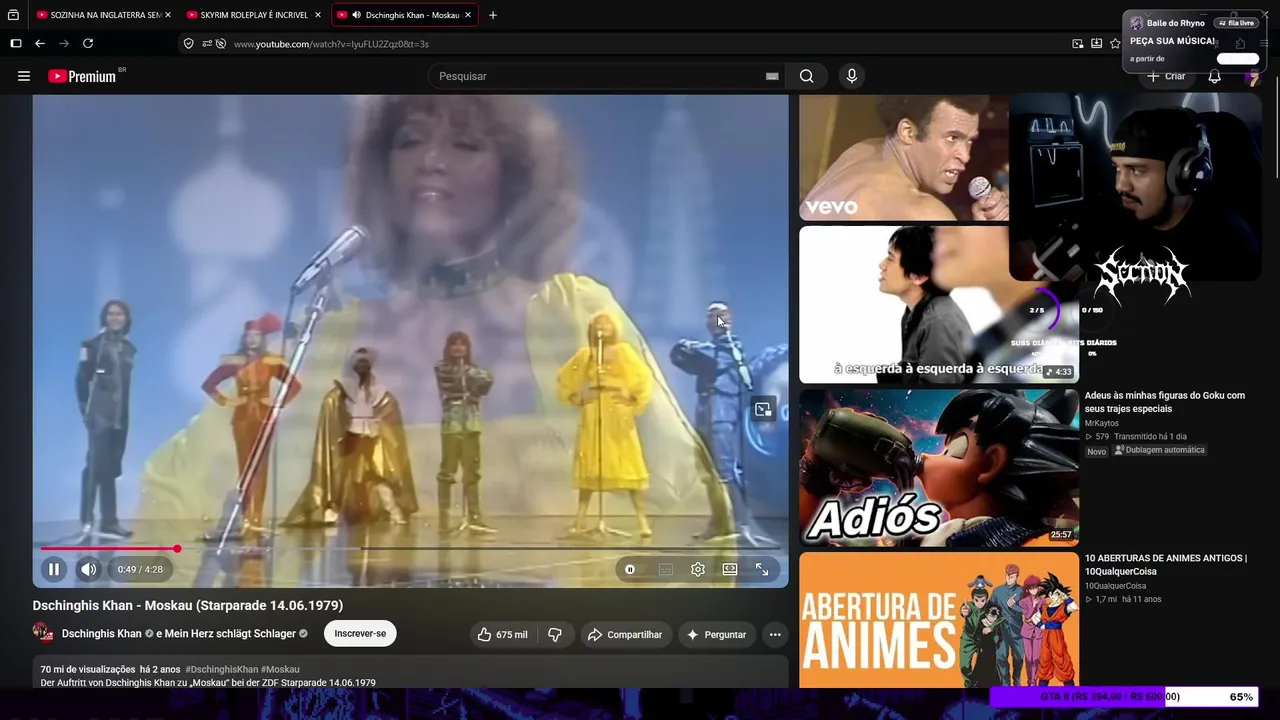
Task: Close the SOZINHA NA INGLATERRA tab
Action: [x=167, y=15]
